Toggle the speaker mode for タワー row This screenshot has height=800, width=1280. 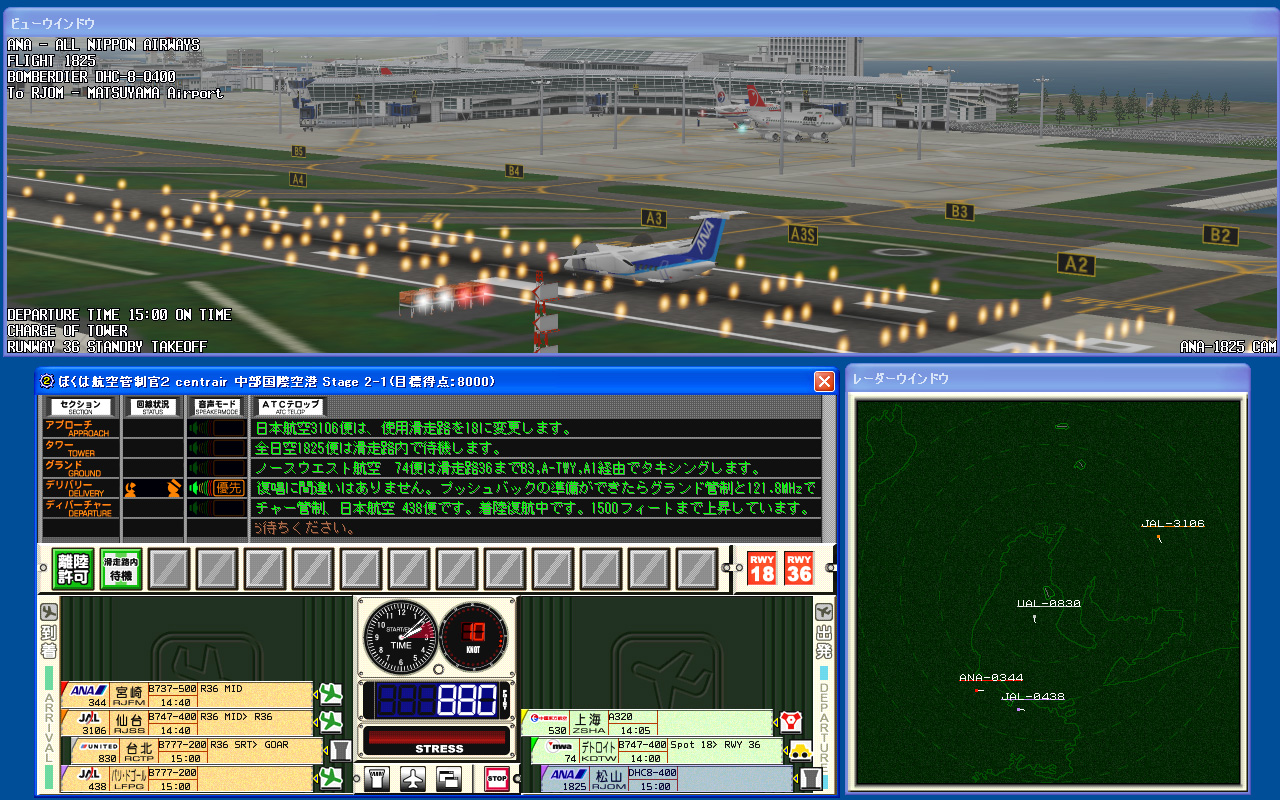click(x=215, y=448)
